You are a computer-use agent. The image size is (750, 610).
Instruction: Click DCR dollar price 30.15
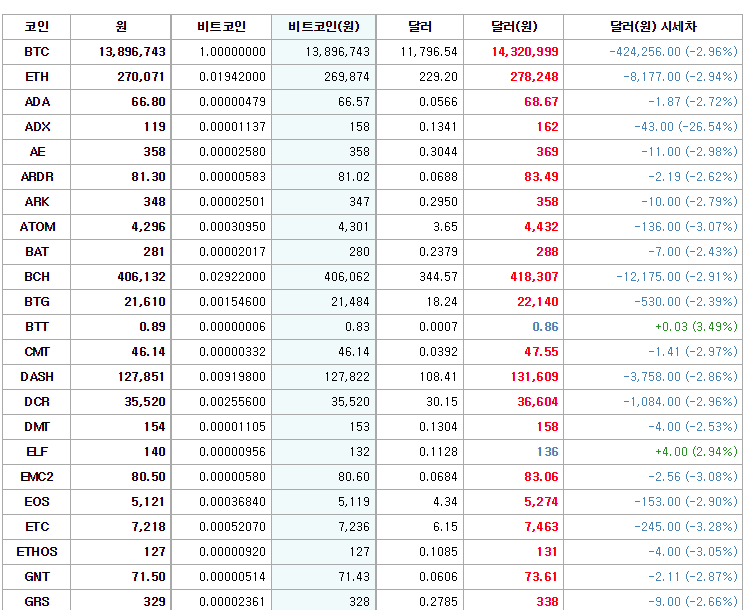[442, 401]
